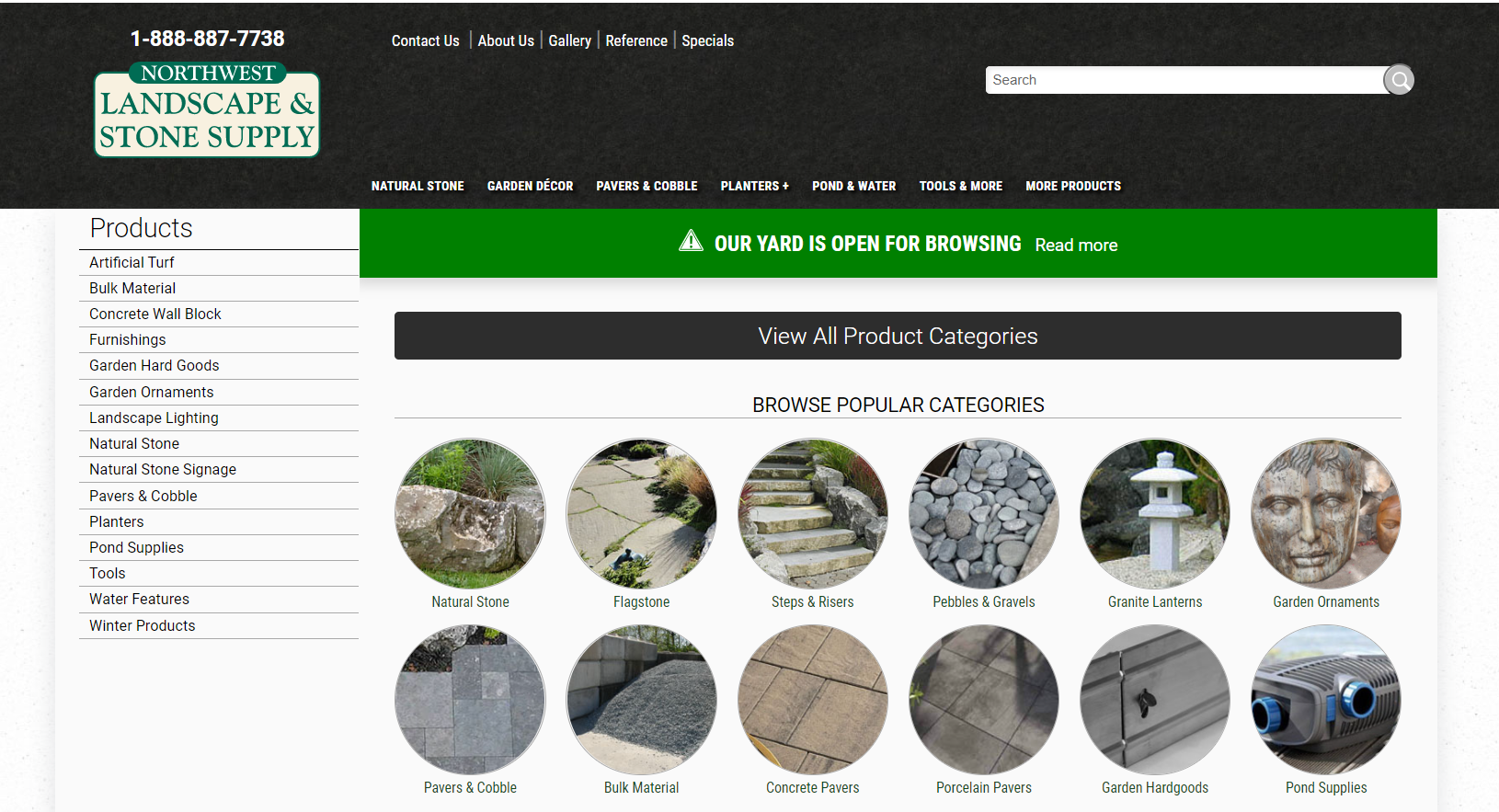Open the Steps & Risers category image

point(812,513)
